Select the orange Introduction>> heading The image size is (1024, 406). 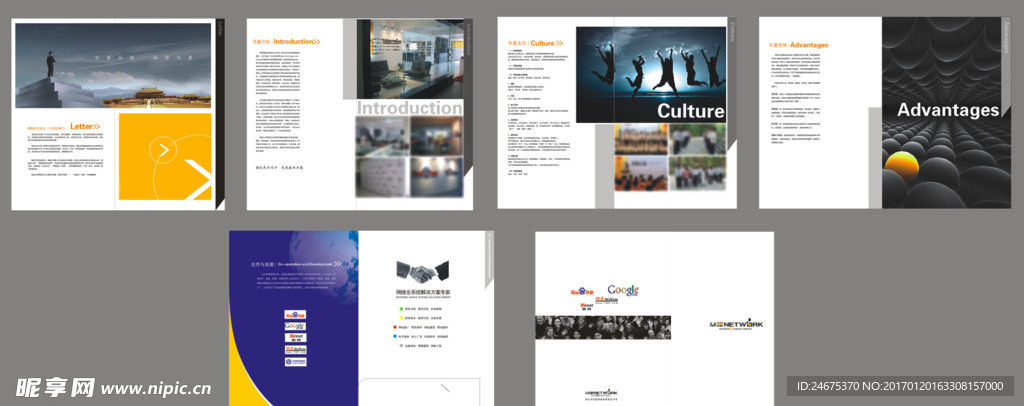[297, 42]
